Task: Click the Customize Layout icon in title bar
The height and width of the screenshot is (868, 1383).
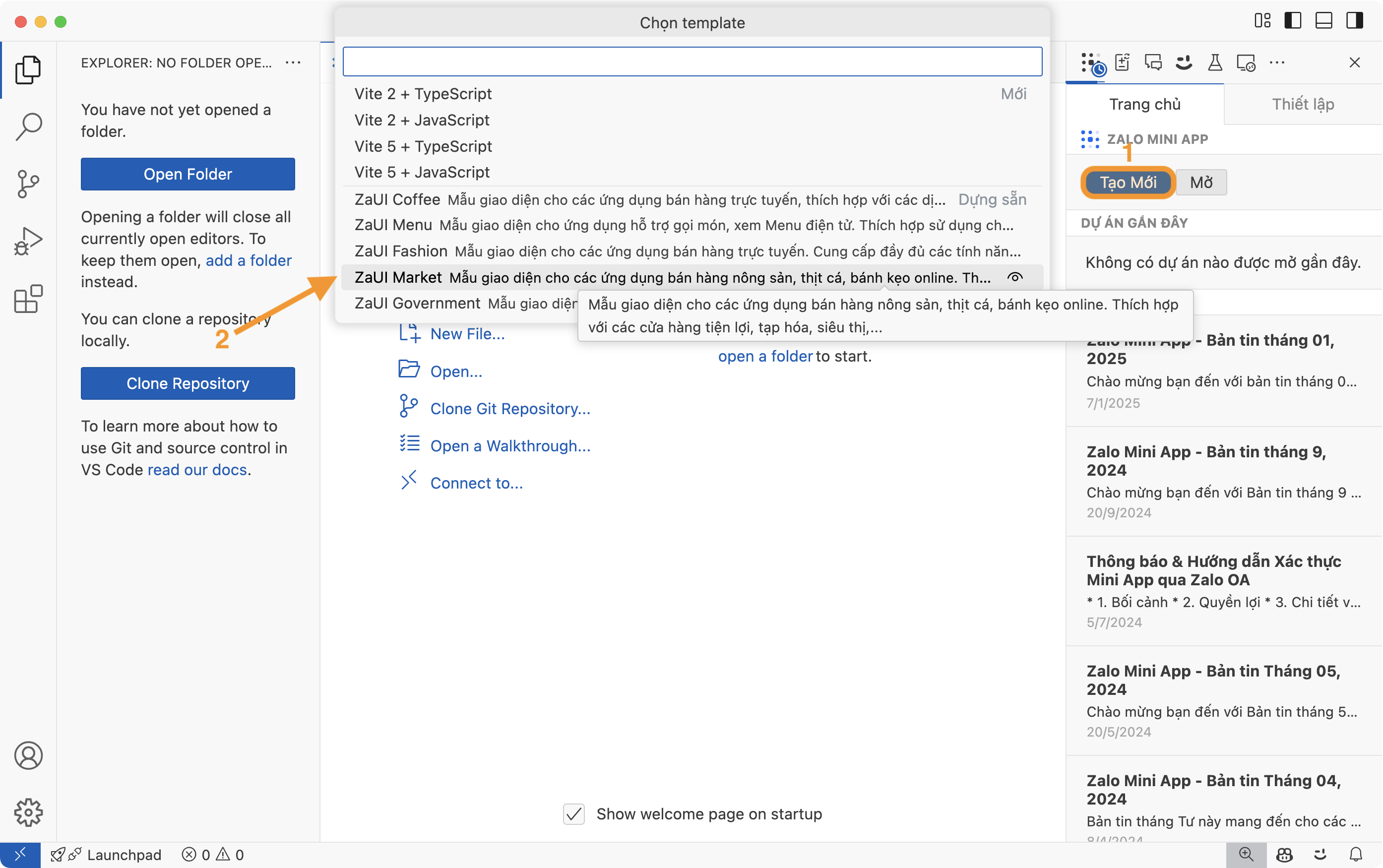Action: (x=1262, y=21)
